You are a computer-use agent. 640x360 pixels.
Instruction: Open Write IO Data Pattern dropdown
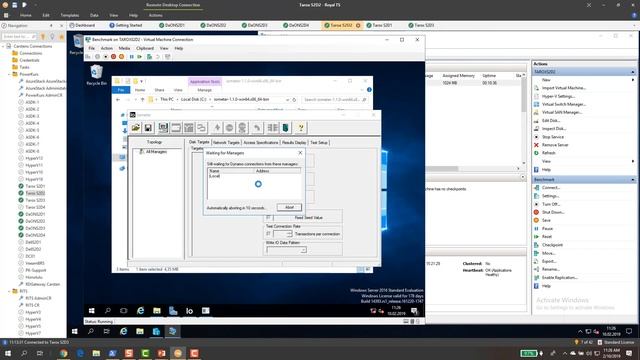point(303,250)
